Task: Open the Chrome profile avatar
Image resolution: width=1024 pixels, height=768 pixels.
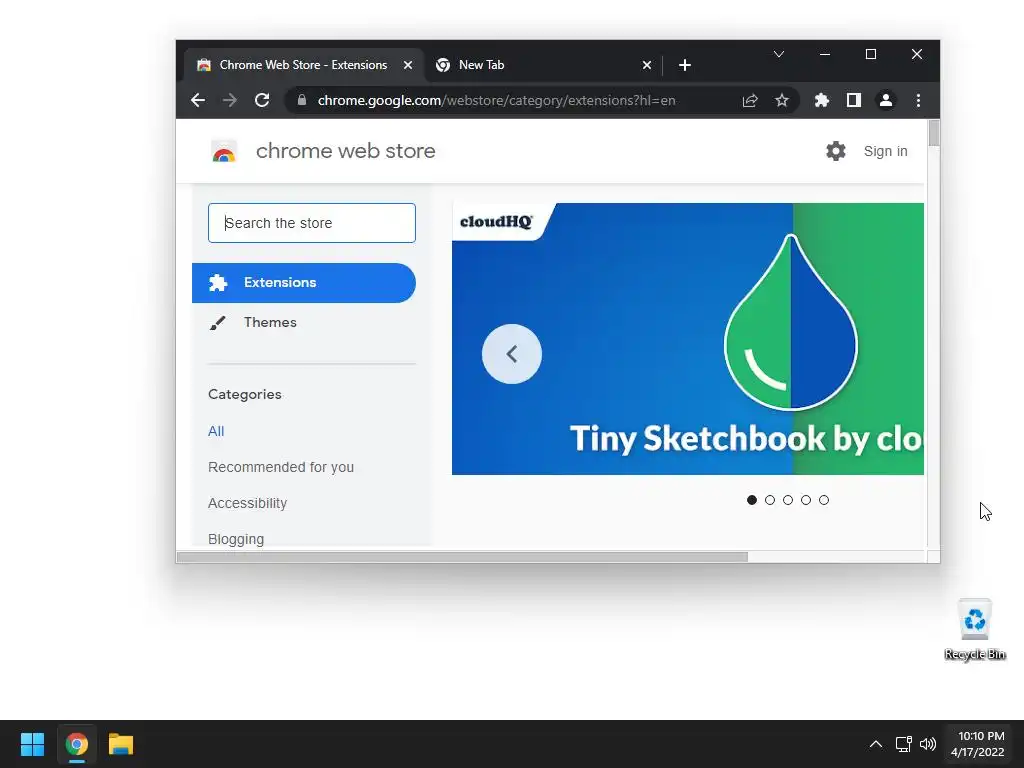Action: tap(886, 101)
